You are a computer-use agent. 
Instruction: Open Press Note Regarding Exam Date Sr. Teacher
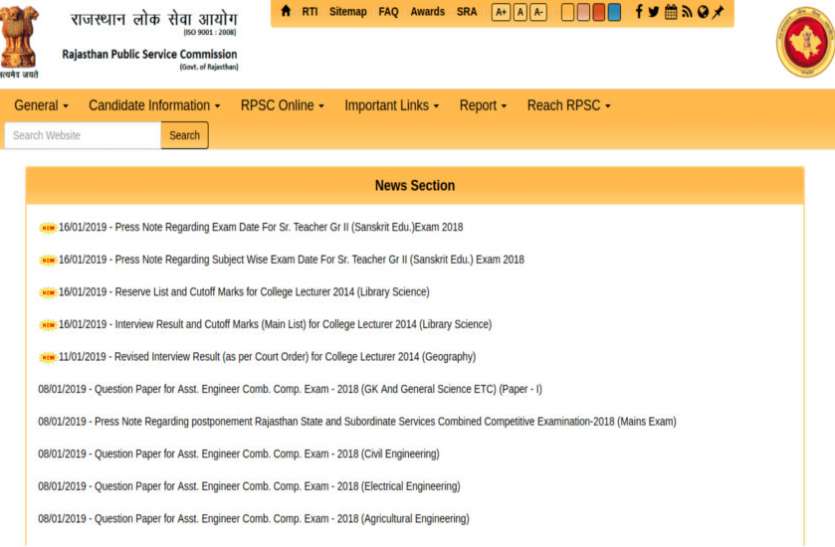261,227
